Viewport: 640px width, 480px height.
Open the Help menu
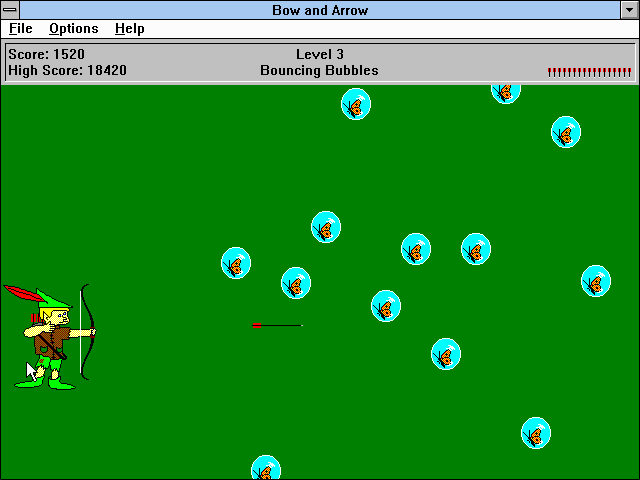click(129, 29)
